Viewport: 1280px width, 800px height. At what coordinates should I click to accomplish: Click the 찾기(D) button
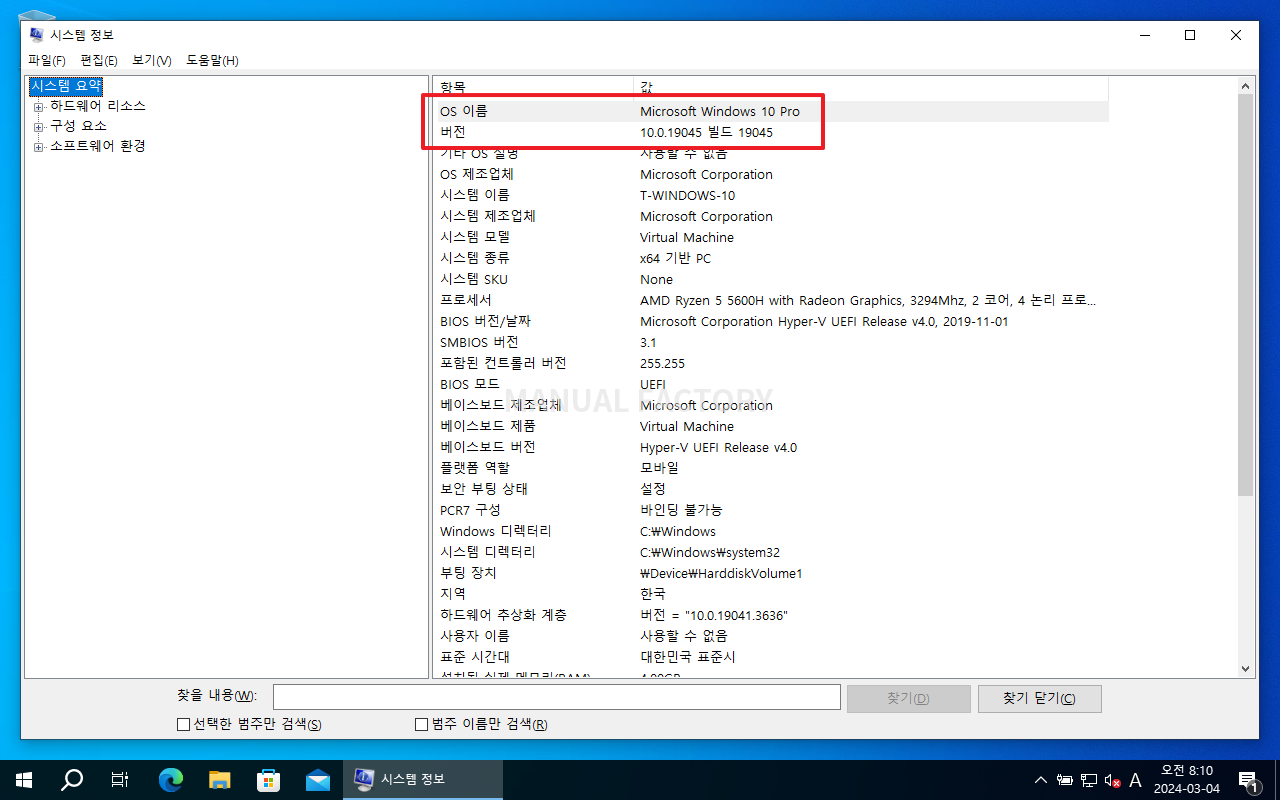tap(908, 698)
